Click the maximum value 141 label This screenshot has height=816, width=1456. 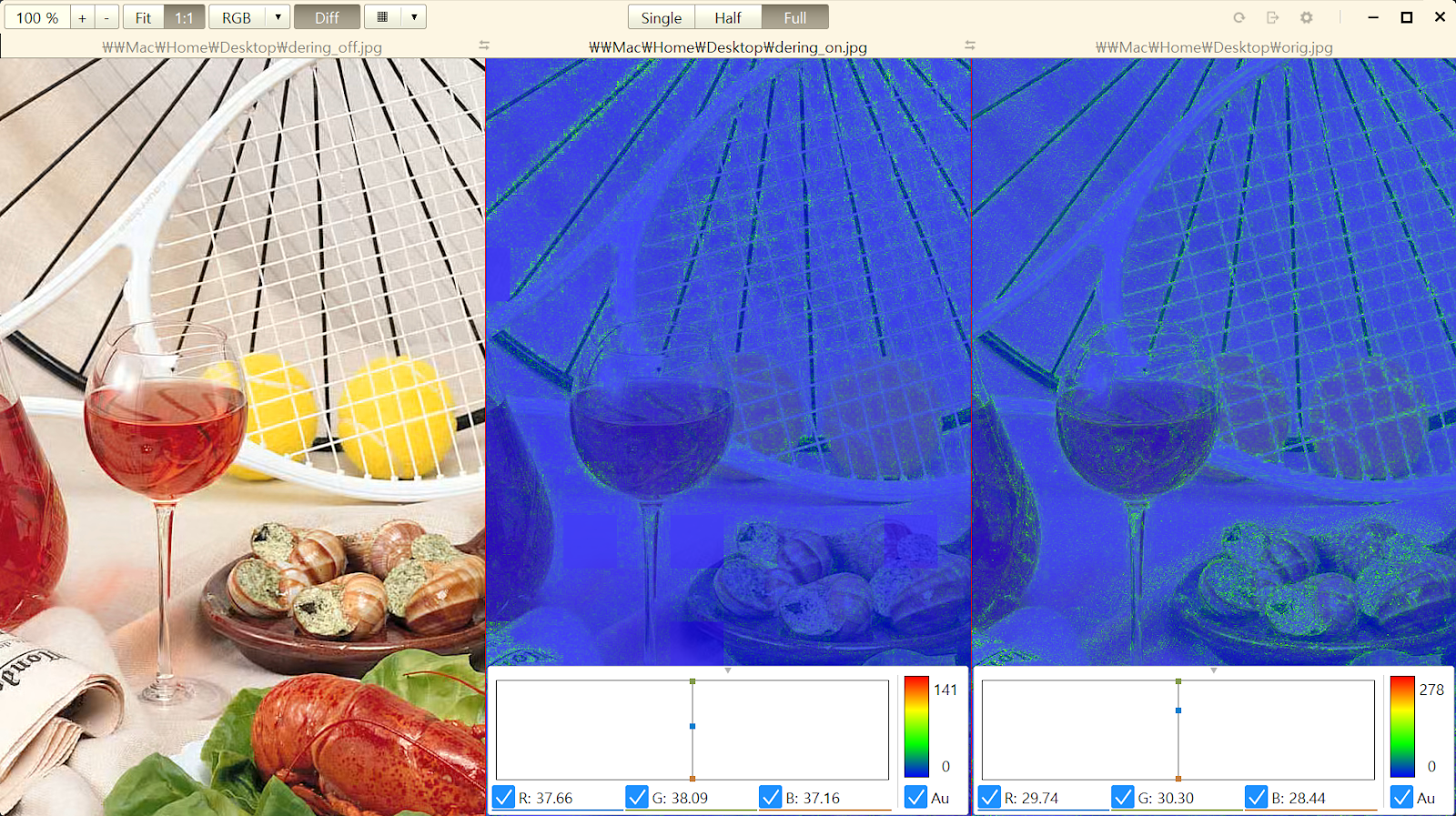pos(945,690)
